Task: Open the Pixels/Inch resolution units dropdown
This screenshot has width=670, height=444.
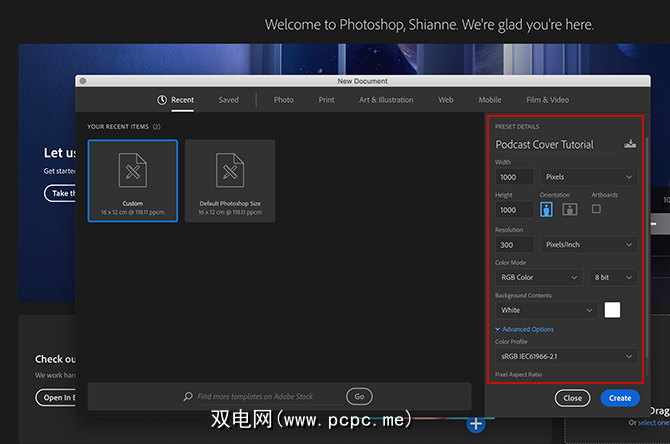Action: (x=589, y=245)
